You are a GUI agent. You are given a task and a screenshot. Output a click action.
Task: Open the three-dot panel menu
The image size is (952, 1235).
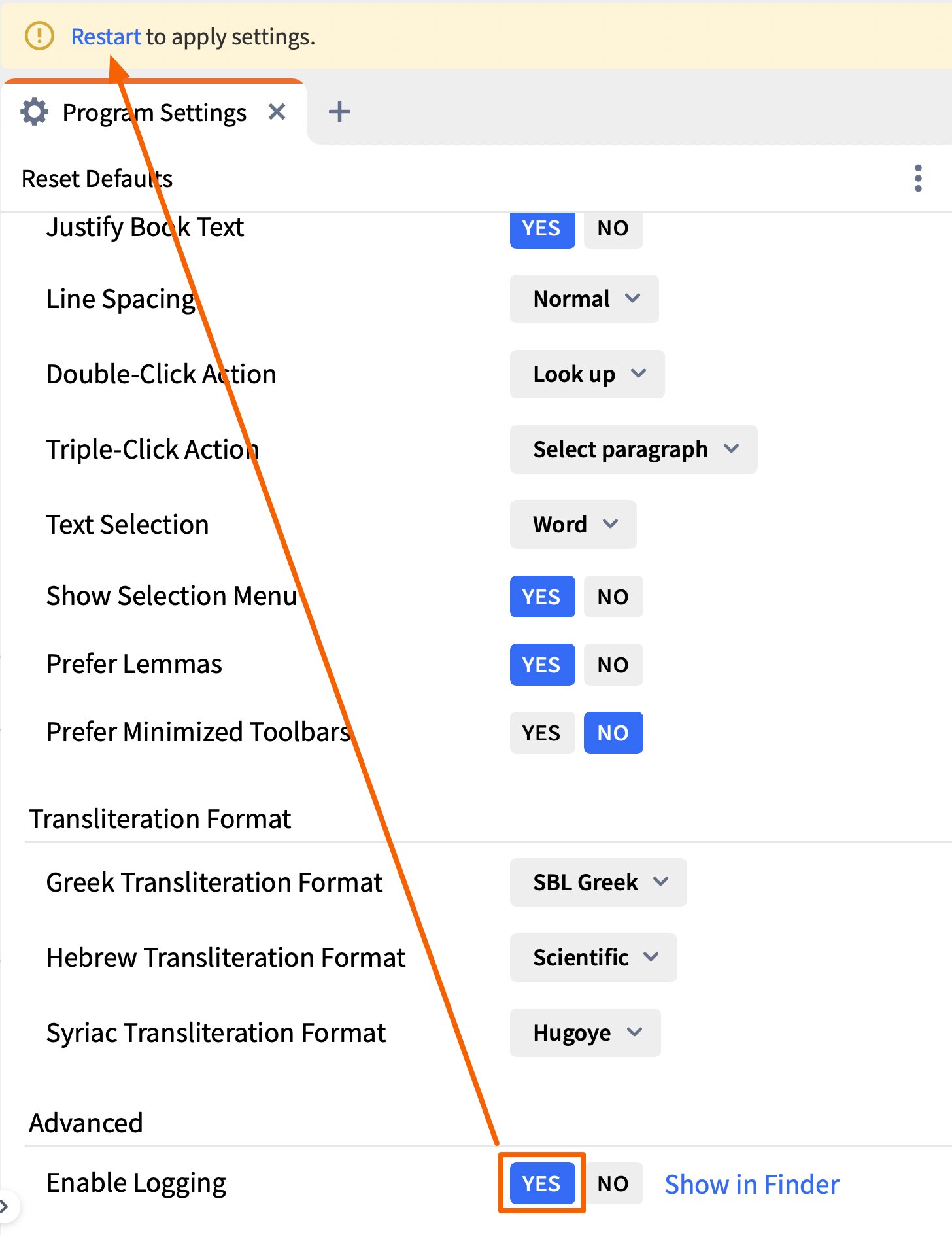coord(918,179)
